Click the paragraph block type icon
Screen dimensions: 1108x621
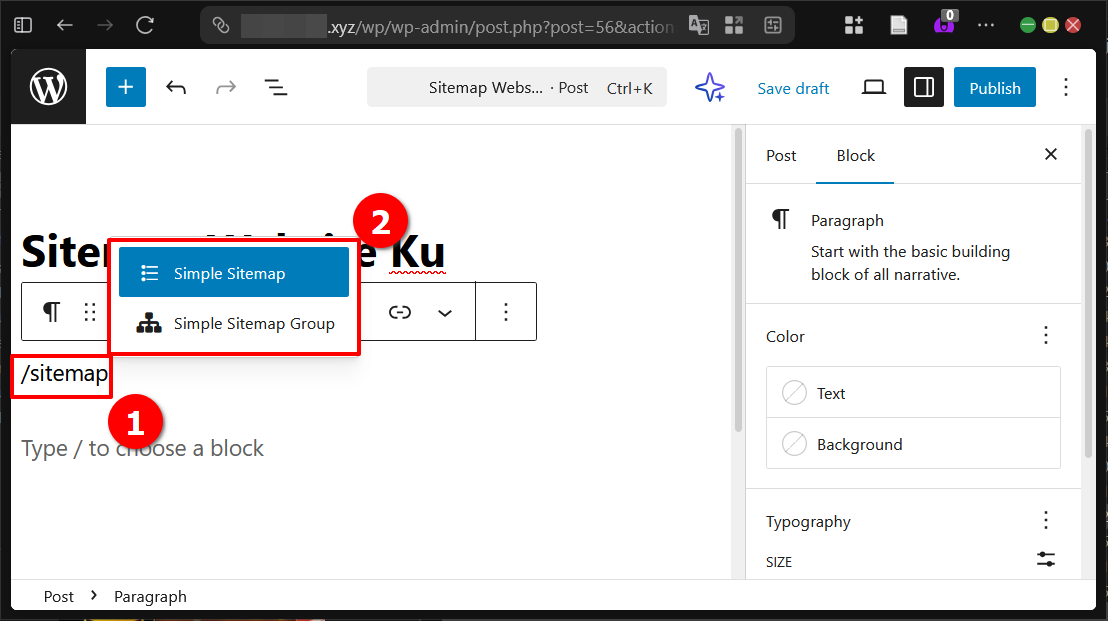(50, 311)
